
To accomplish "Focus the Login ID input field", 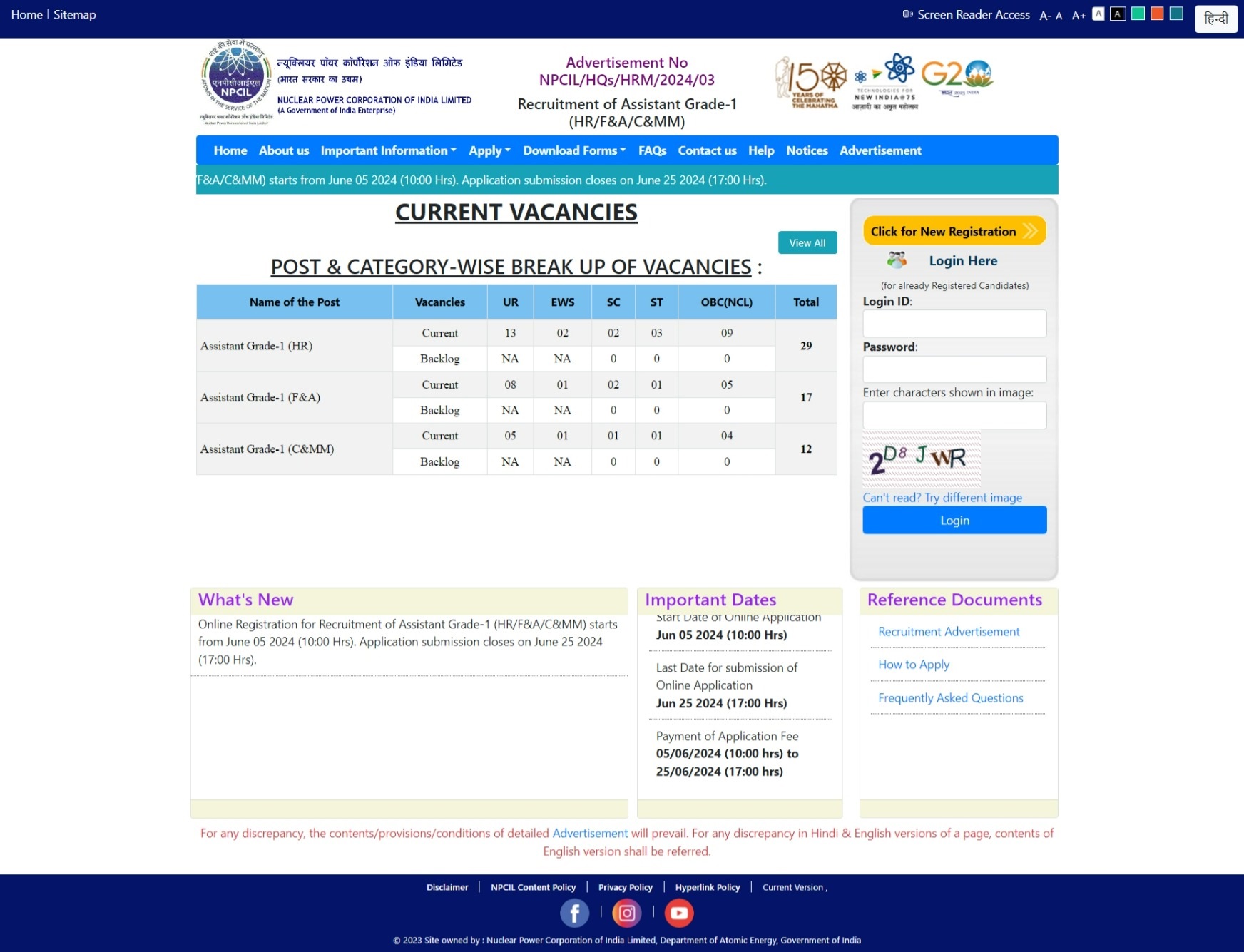I will 954,324.
